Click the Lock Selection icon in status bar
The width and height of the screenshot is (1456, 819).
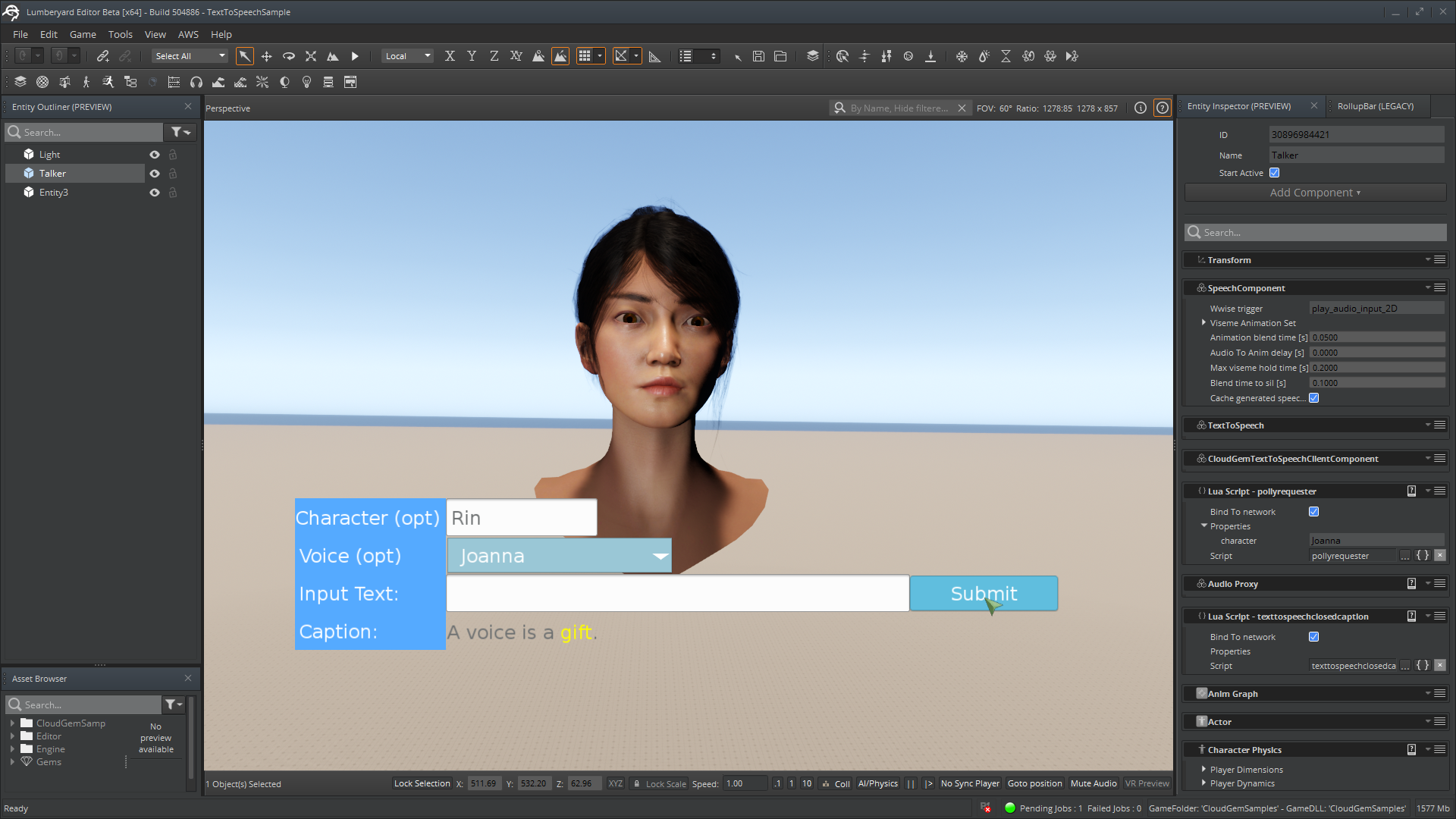point(417,784)
